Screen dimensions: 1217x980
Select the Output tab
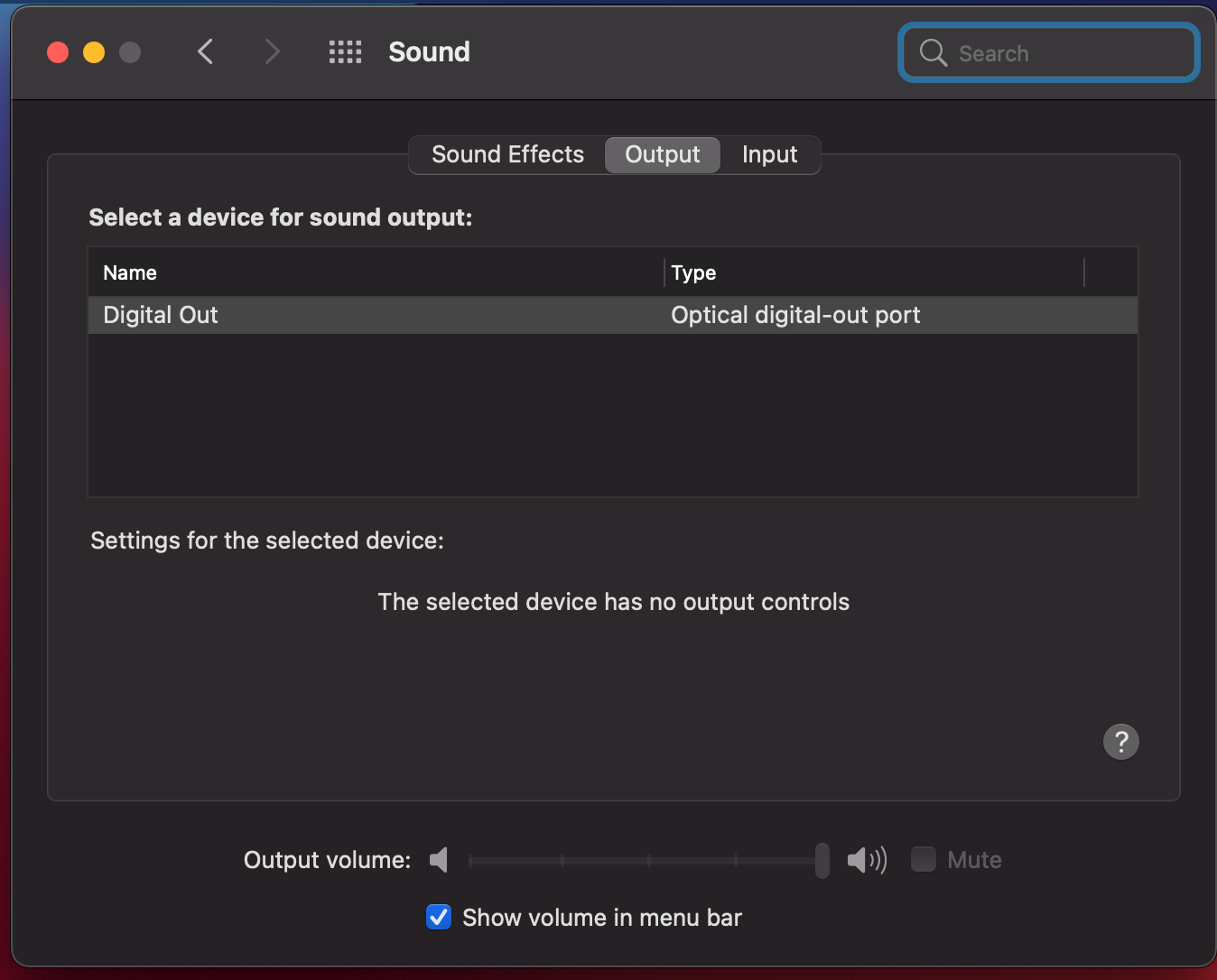[663, 154]
